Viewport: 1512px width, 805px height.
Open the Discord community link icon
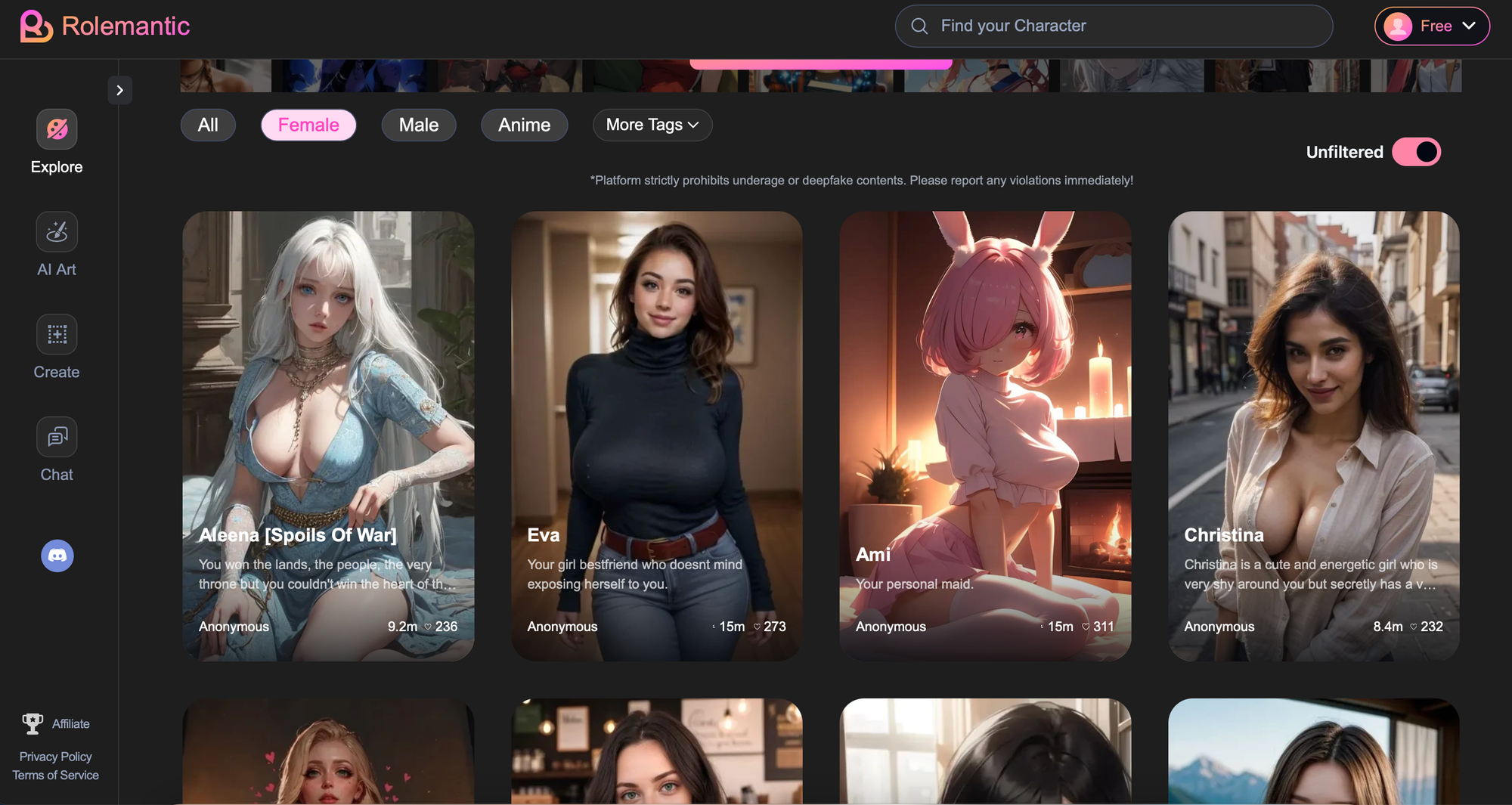57,556
